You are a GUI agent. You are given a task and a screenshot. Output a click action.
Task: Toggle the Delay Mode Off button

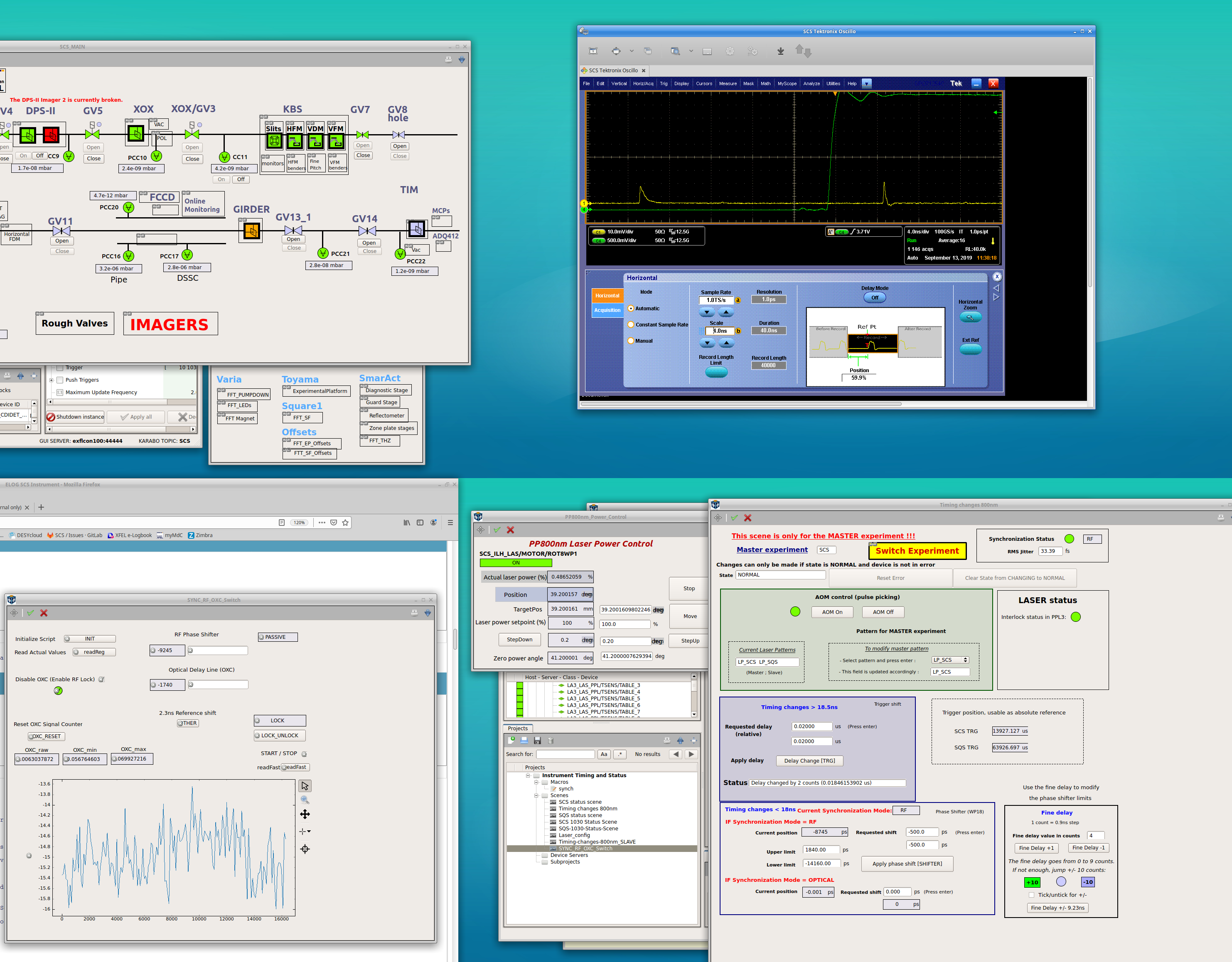click(x=875, y=298)
